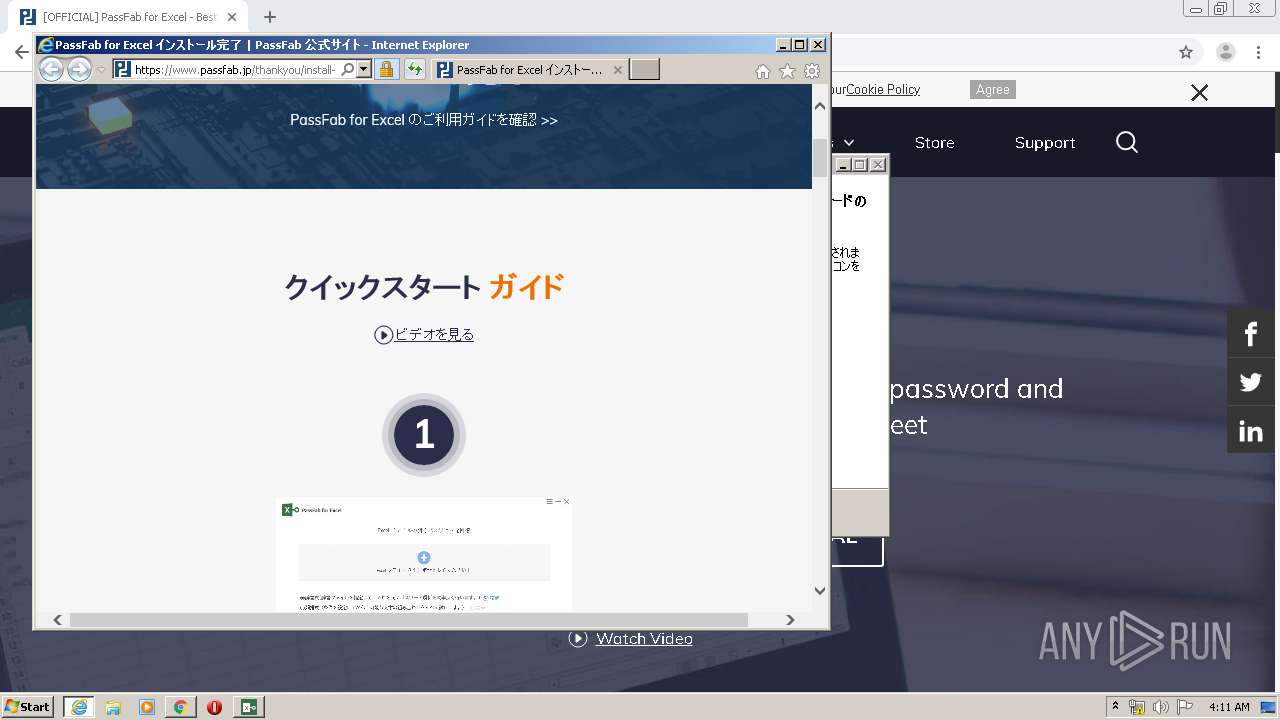
Task: Share the page on Facebook
Action: [x=1251, y=334]
